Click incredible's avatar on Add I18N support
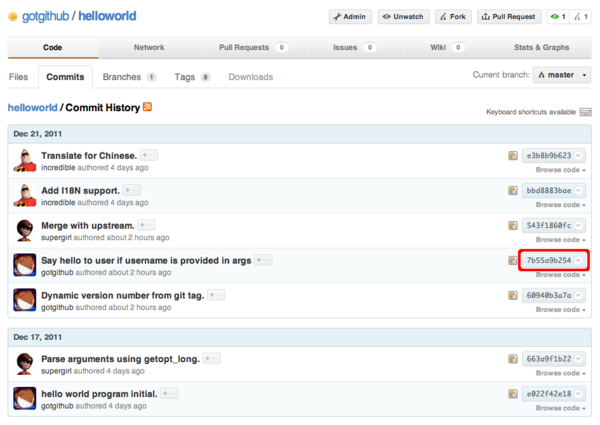Screen dimensions: 600x425 point(25,195)
